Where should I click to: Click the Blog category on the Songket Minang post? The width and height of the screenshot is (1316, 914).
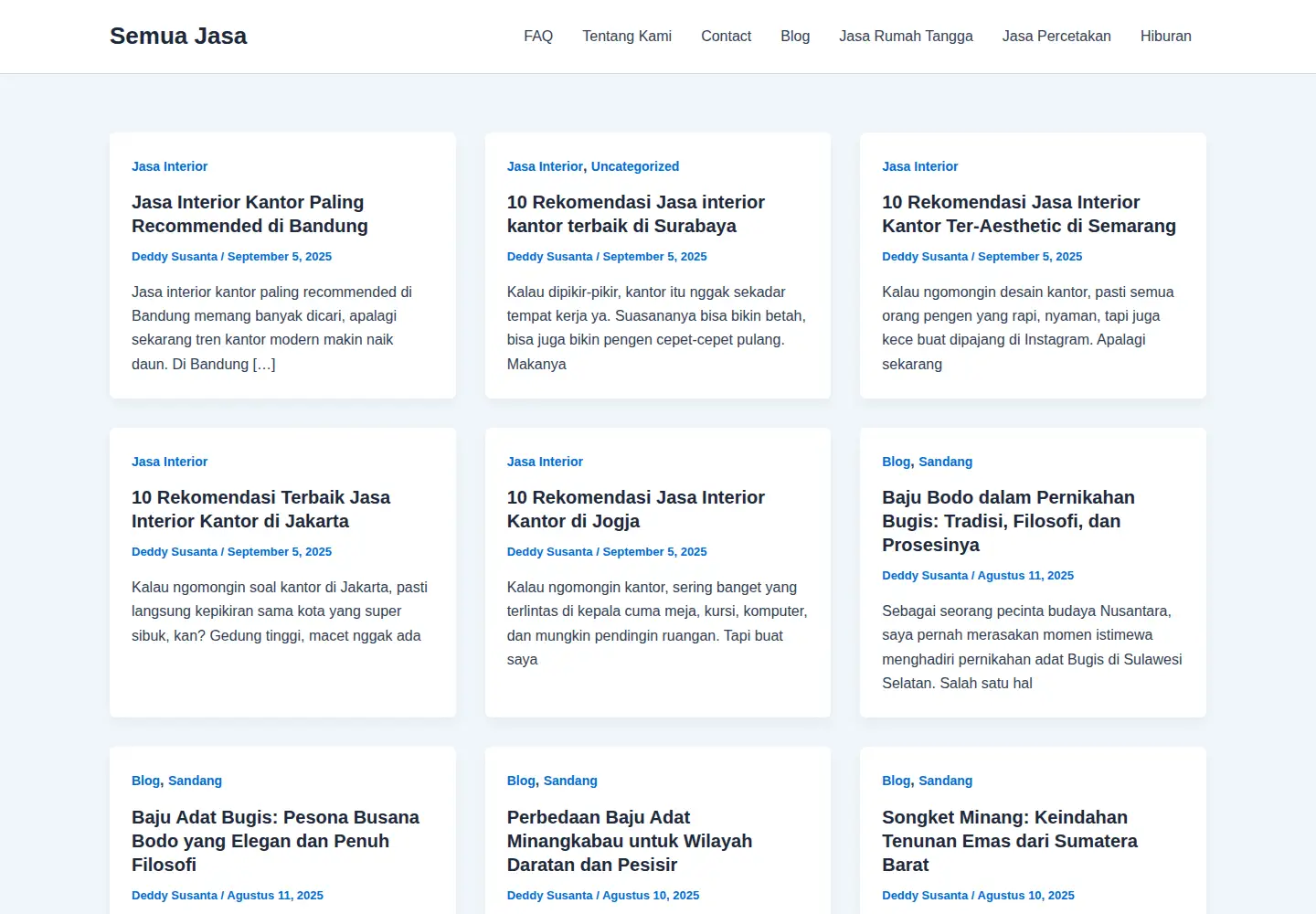(x=896, y=781)
